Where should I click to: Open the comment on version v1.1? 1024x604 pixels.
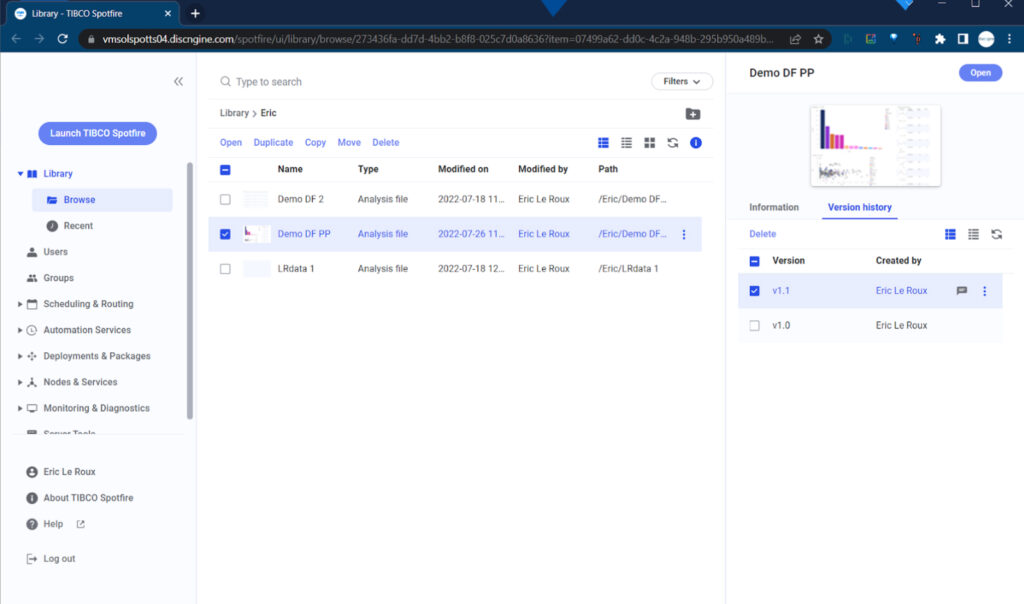(x=961, y=291)
